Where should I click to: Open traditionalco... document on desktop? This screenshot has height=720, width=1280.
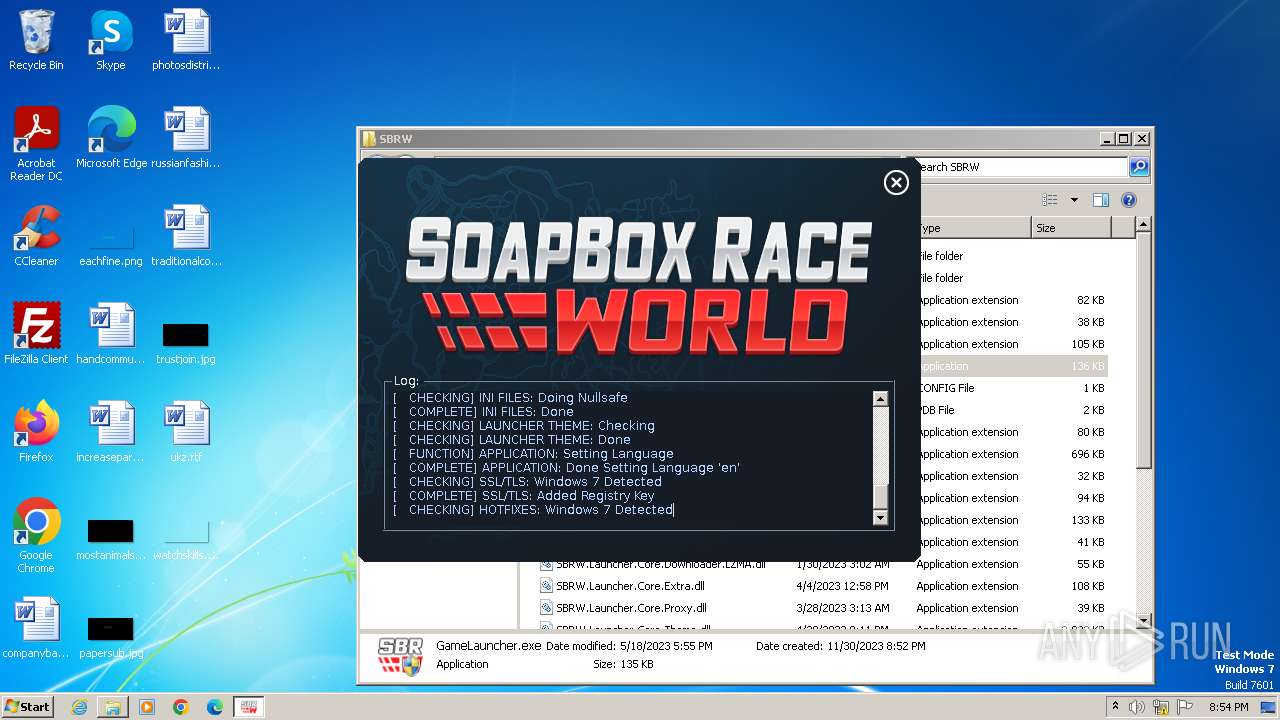tap(186, 237)
